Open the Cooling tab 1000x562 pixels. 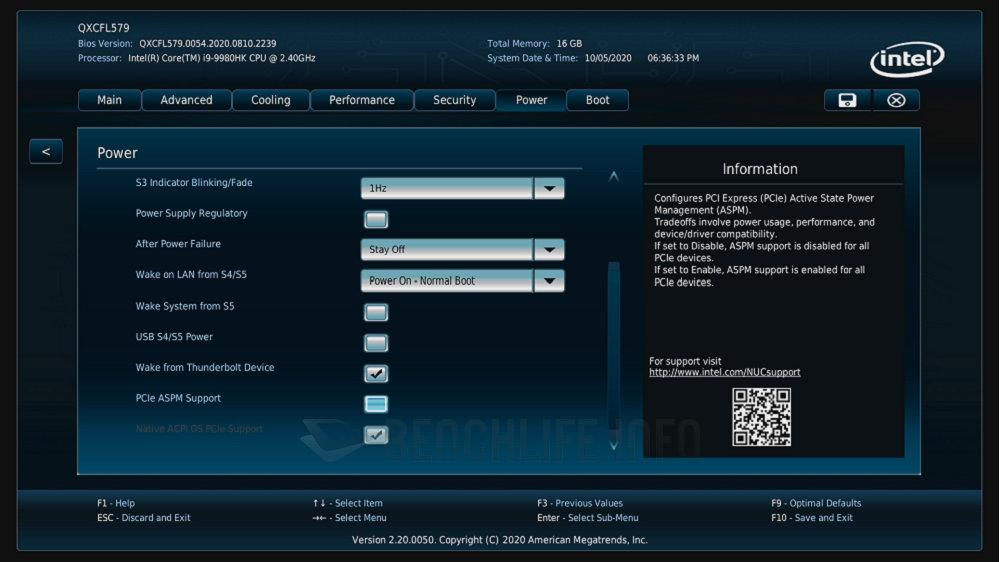270,100
